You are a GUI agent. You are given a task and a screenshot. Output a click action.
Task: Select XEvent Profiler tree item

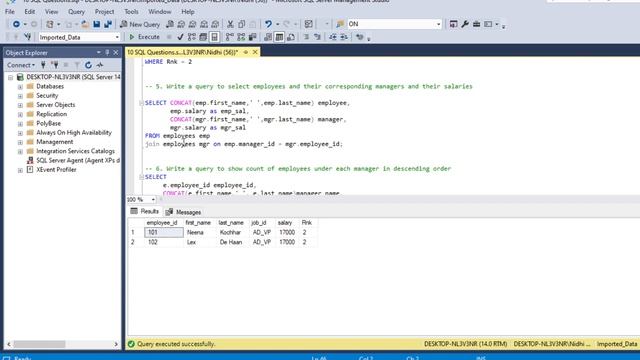coord(56,170)
